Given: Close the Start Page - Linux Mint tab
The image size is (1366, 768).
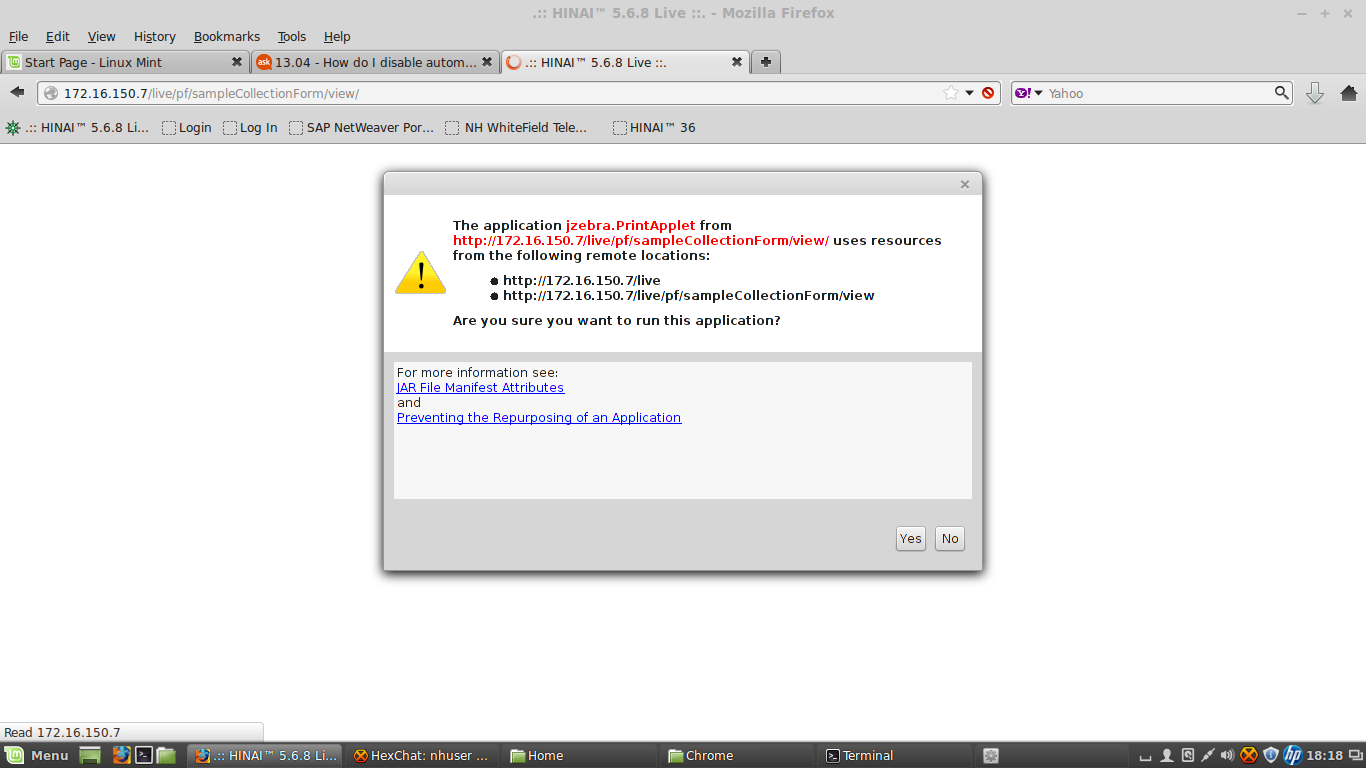Looking at the screenshot, I should [x=237, y=62].
